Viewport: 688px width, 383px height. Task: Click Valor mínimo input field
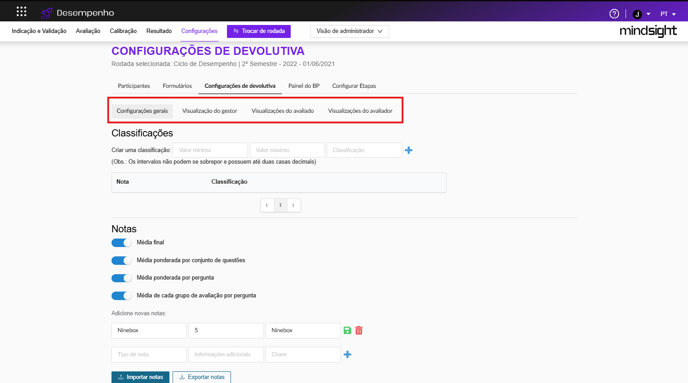pos(210,150)
